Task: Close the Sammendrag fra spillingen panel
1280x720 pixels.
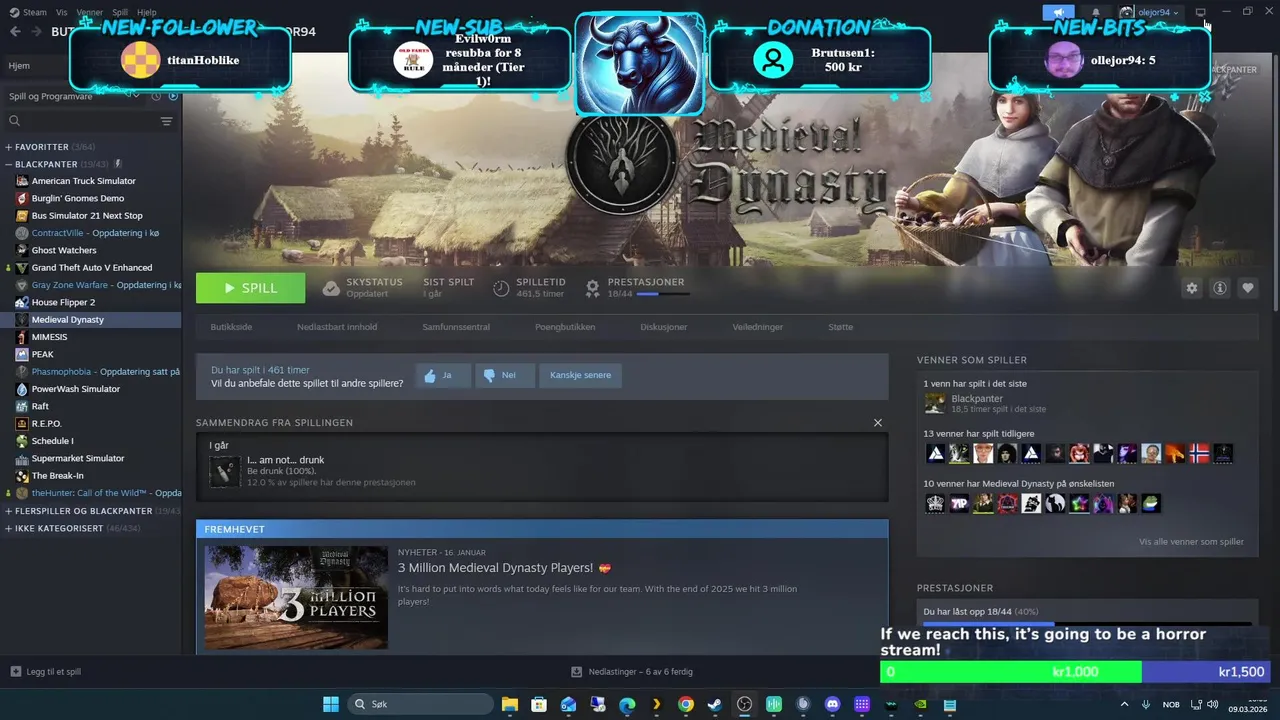Action: click(878, 423)
